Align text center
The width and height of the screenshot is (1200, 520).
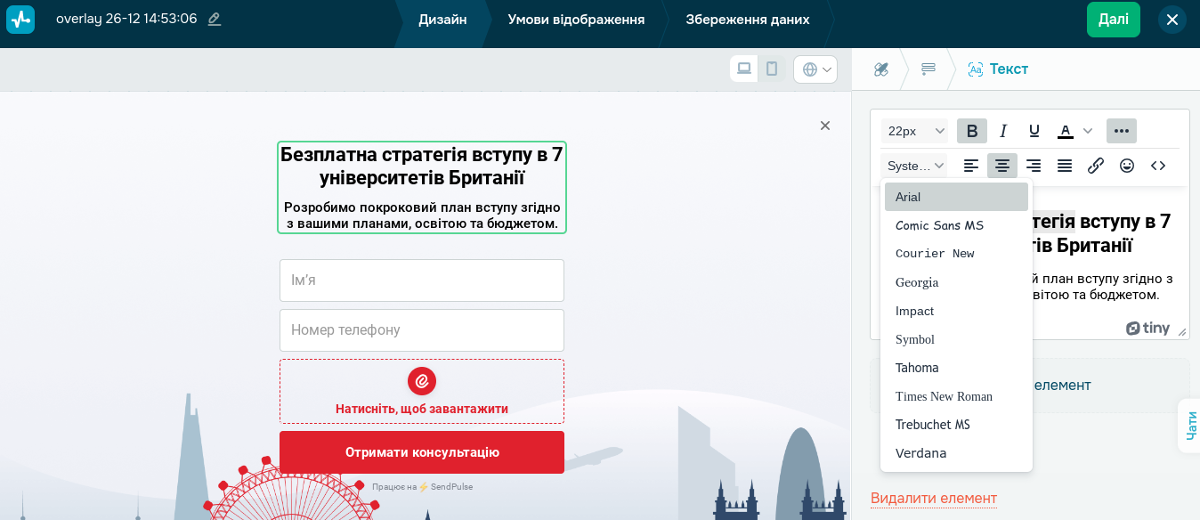click(1002, 166)
